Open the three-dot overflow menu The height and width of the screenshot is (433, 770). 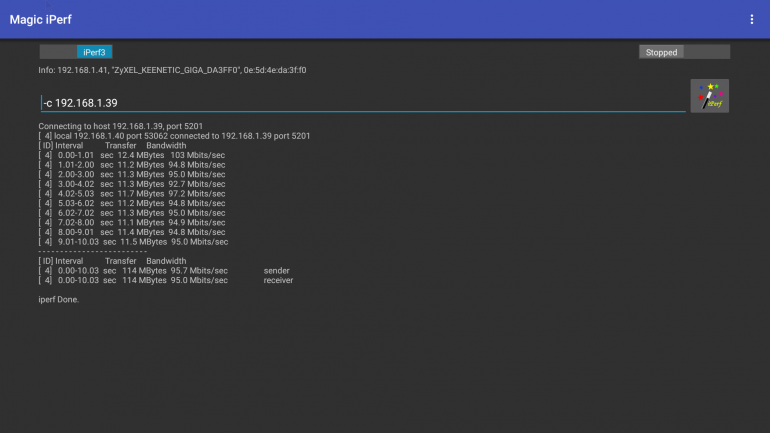[x=751, y=20]
